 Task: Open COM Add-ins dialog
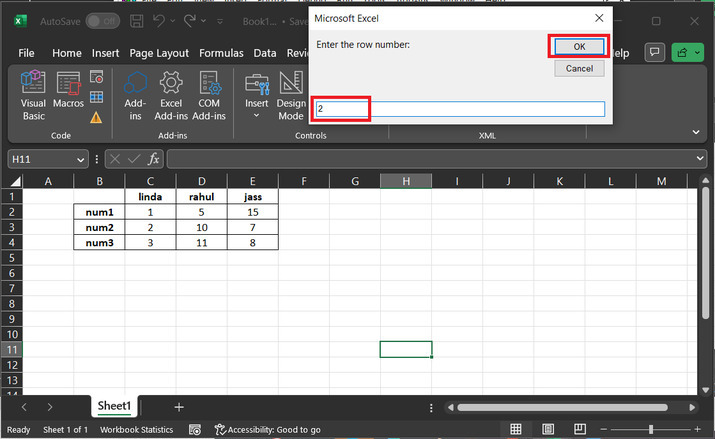point(209,96)
